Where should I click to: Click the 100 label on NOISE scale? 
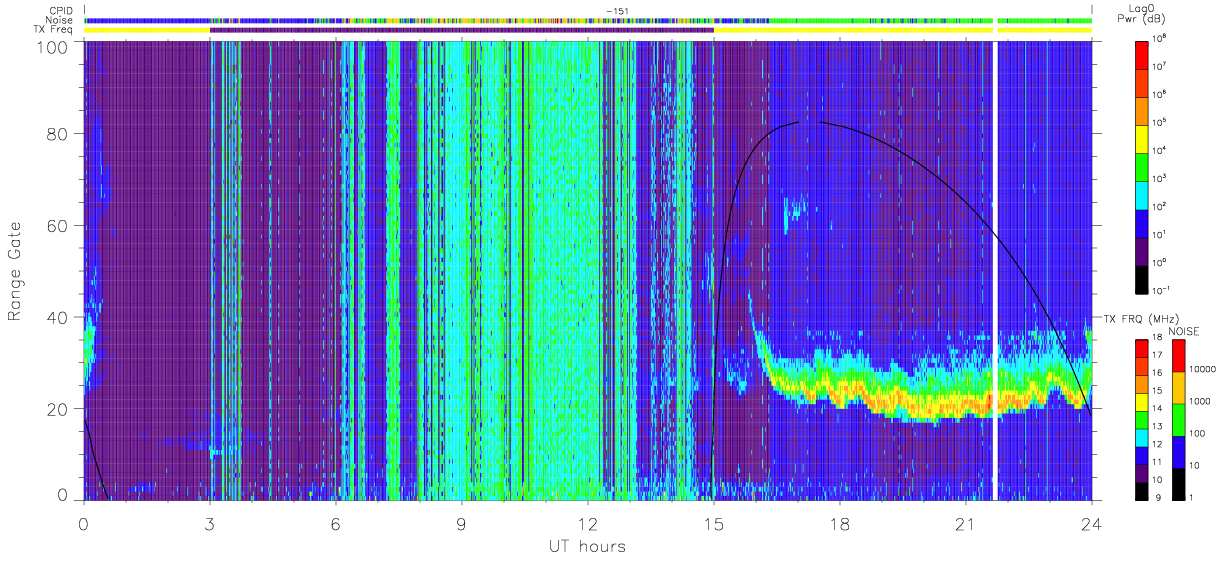pyautogui.click(x=1196, y=433)
